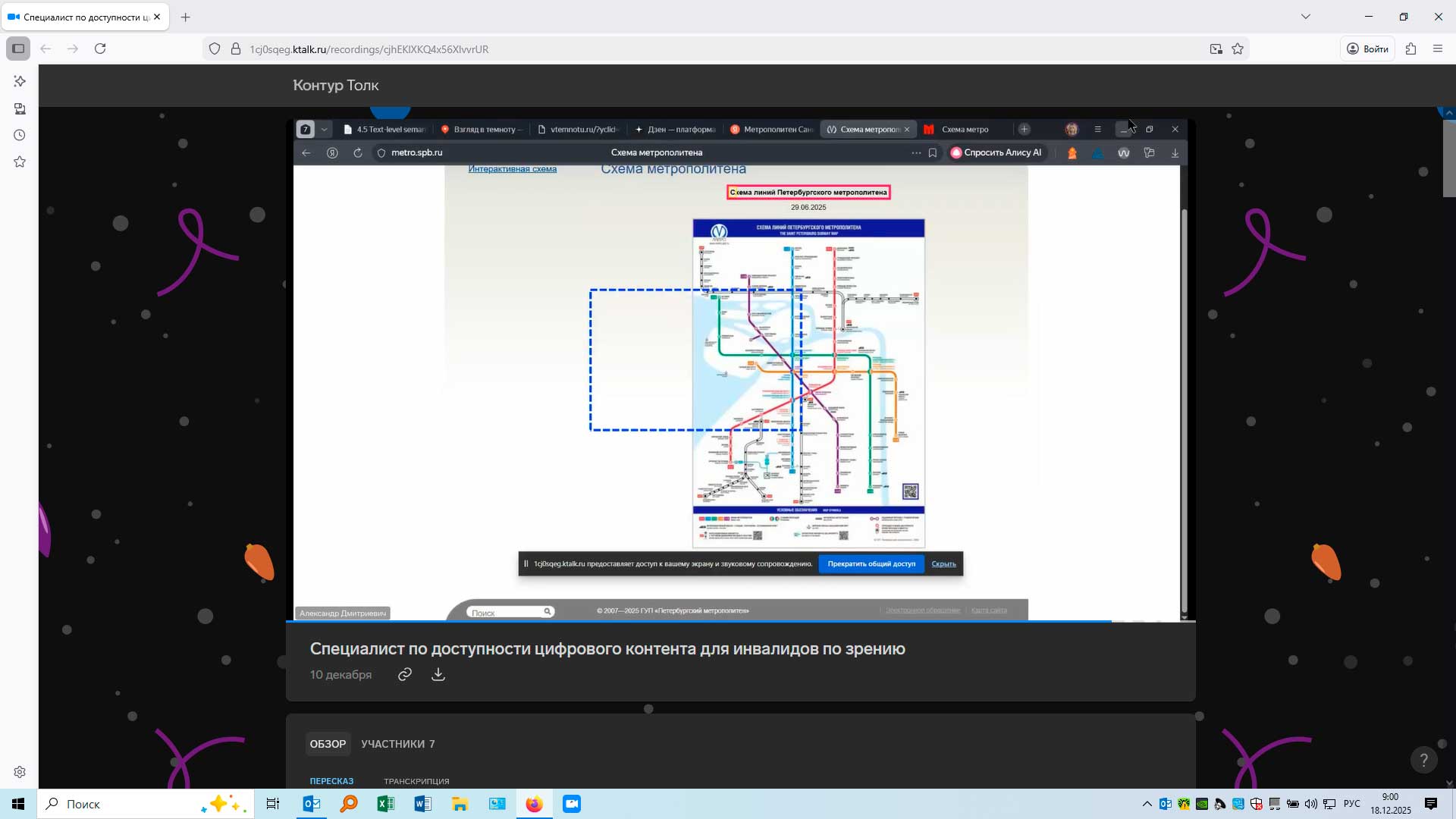Show hidden system tray icons chevron
The height and width of the screenshot is (819, 1456).
tap(1147, 804)
